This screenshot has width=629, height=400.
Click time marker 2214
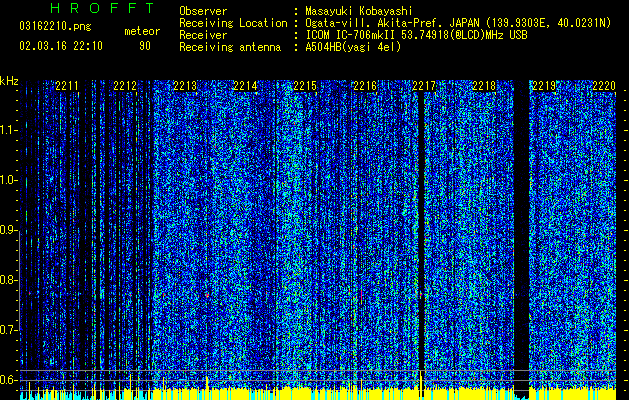(x=245, y=86)
